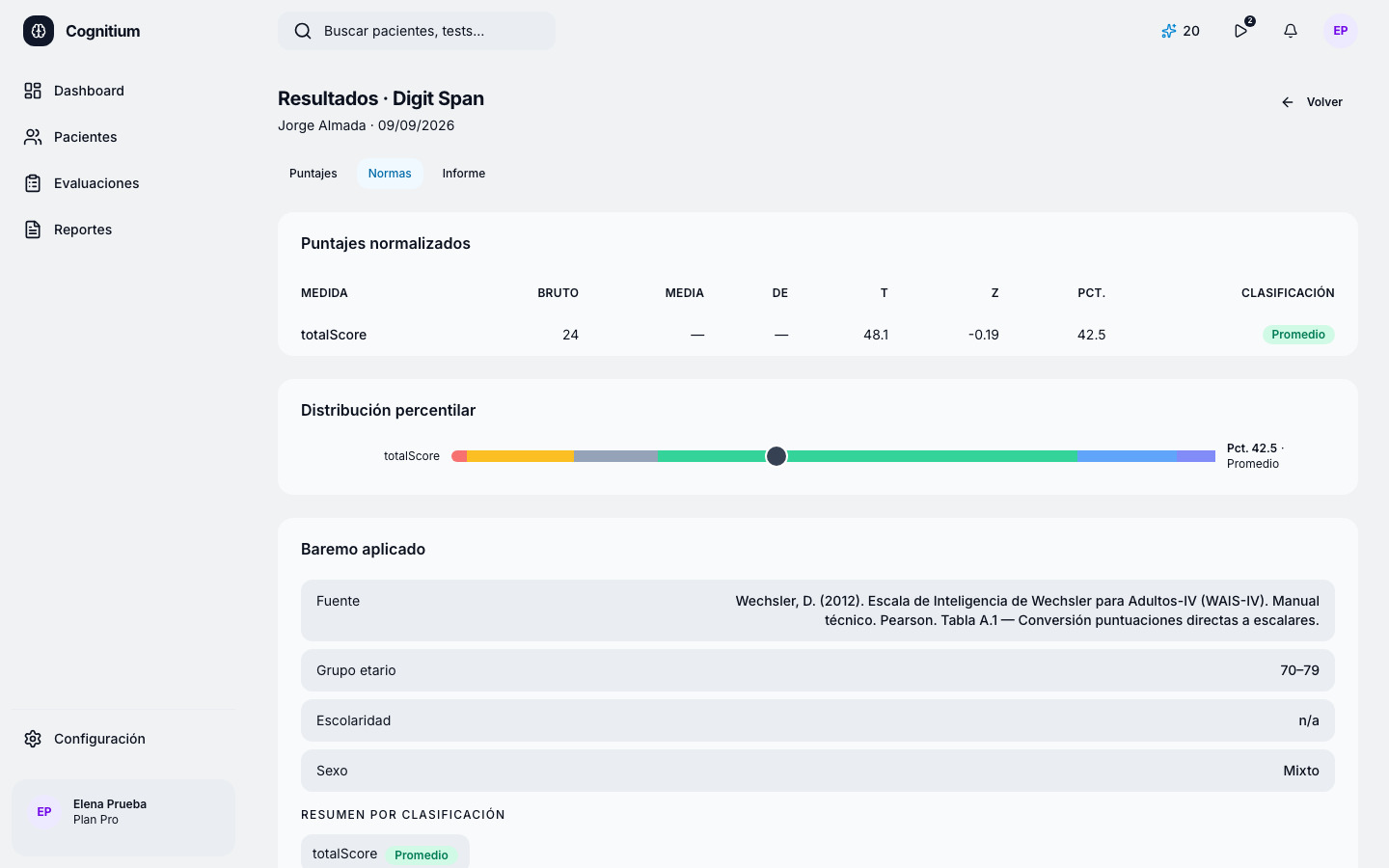Click the Z score -0.19
Viewport: 1389px width, 868px height.
click(984, 335)
